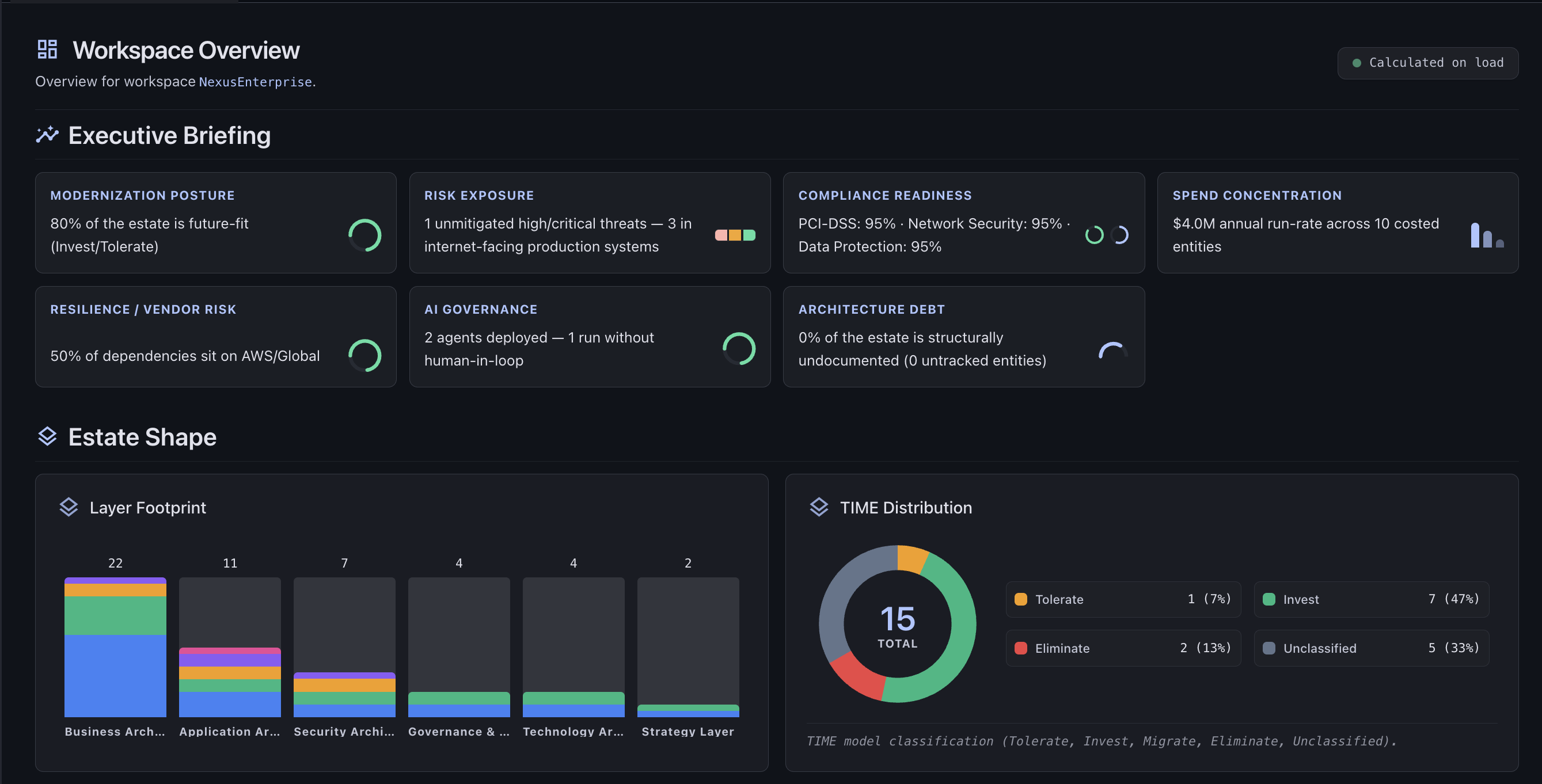The width and height of the screenshot is (1542, 784).
Task: Click the TIME model classification footnote
Action: pyautogui.click(x=1102, y=741)
